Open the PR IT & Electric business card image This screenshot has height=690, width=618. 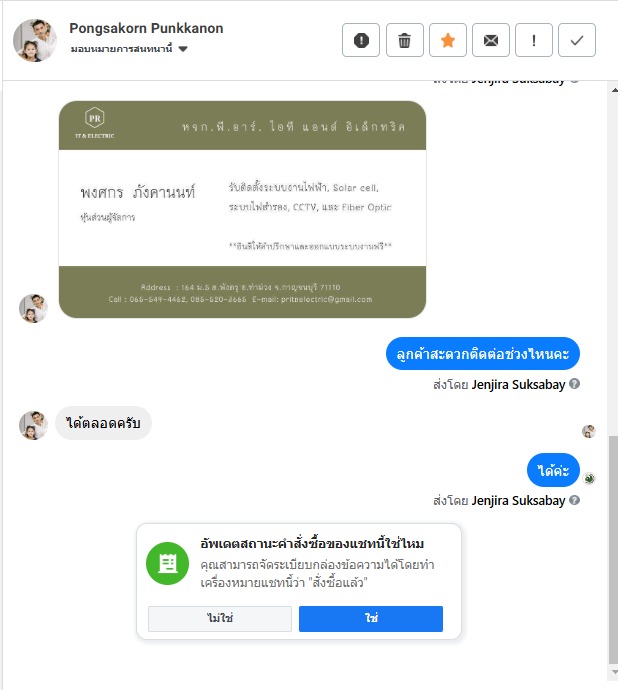tap(242, 209)
